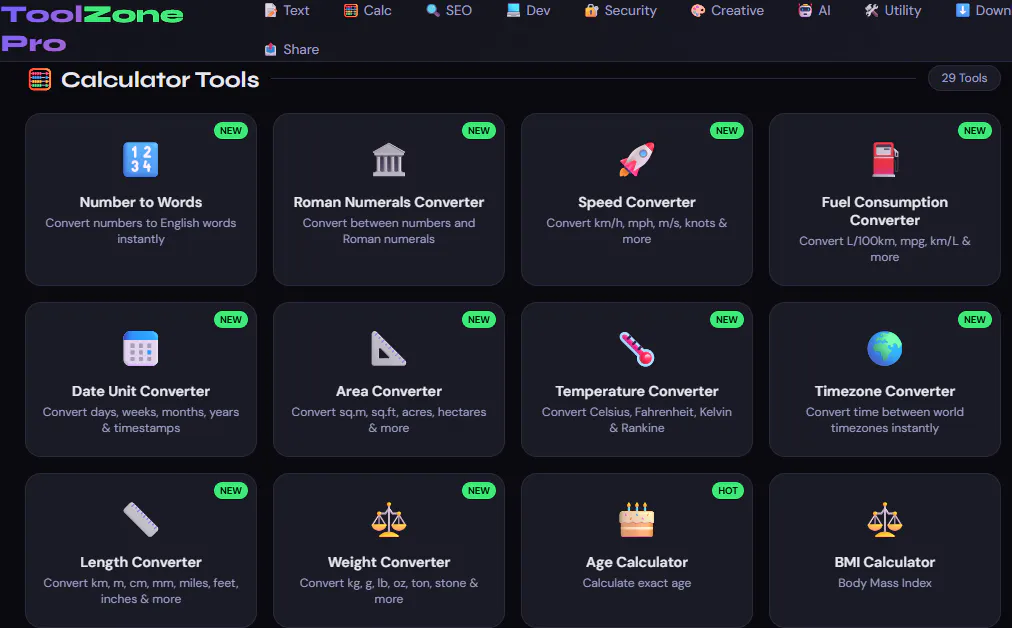Open Roman Numerals Converter title link
The image size is (1012, 628).
(x=389, y=202)
